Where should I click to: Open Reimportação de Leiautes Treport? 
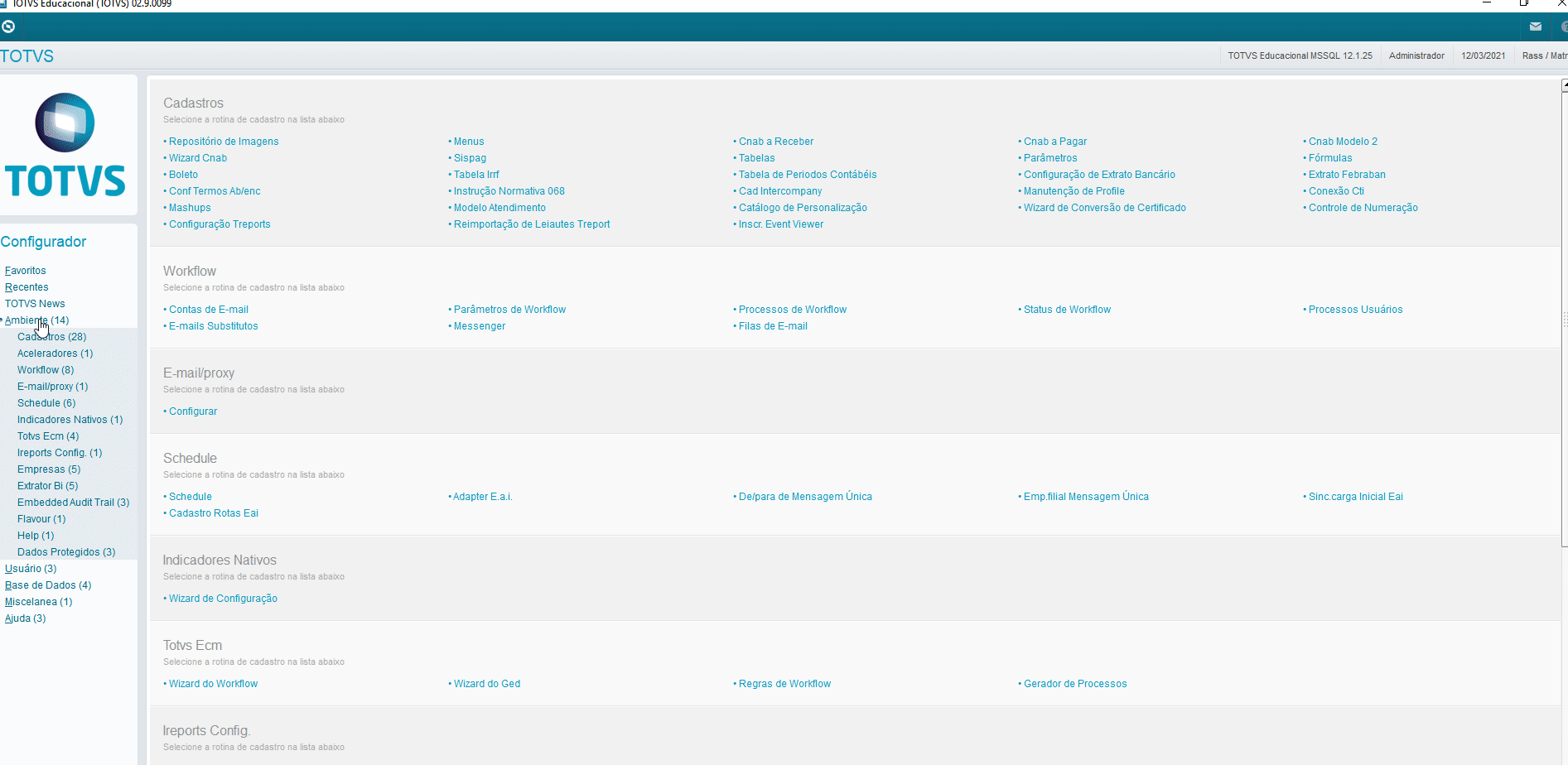[532, 224]
